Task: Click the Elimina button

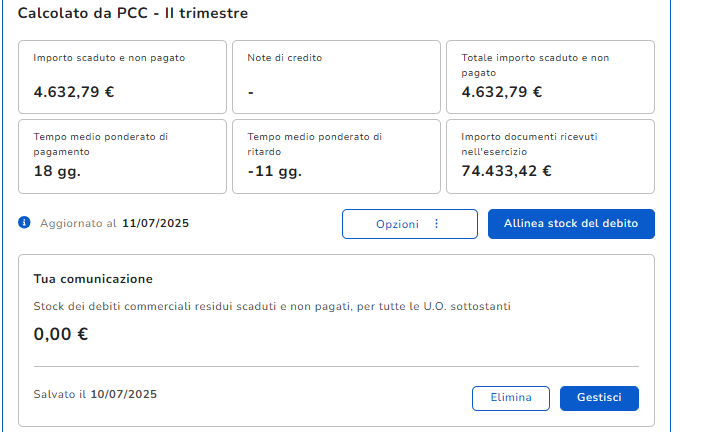Action: [x=510, y=398]
